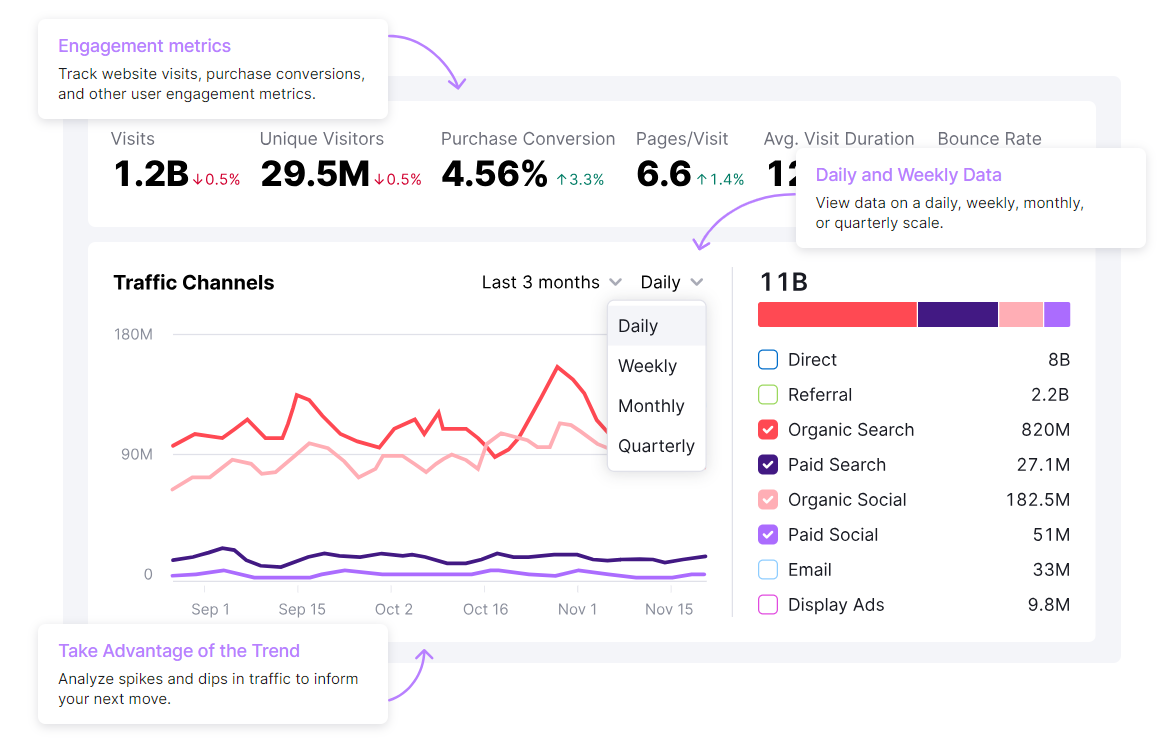Click the 11B total value
The image size is (1160, 742).
(x=784, y=282)
